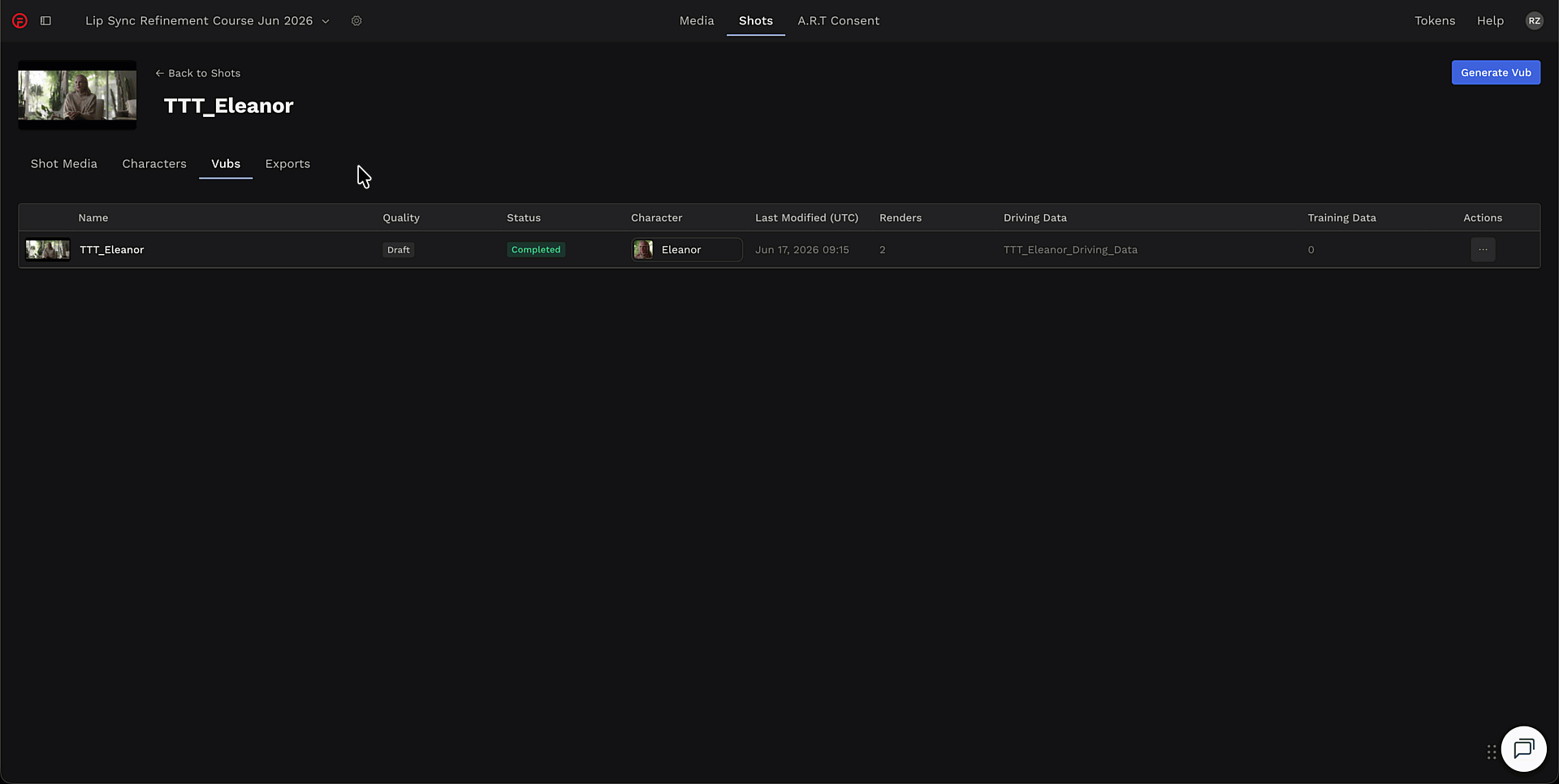Screen dimensions: 1559x784
Task: Open the Eleanor character selector
Action: 687,250
